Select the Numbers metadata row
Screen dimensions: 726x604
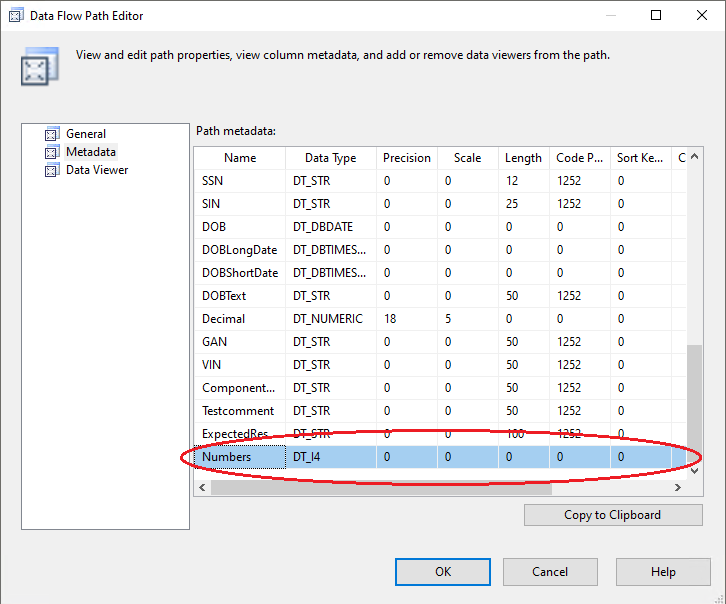(226, 457)
